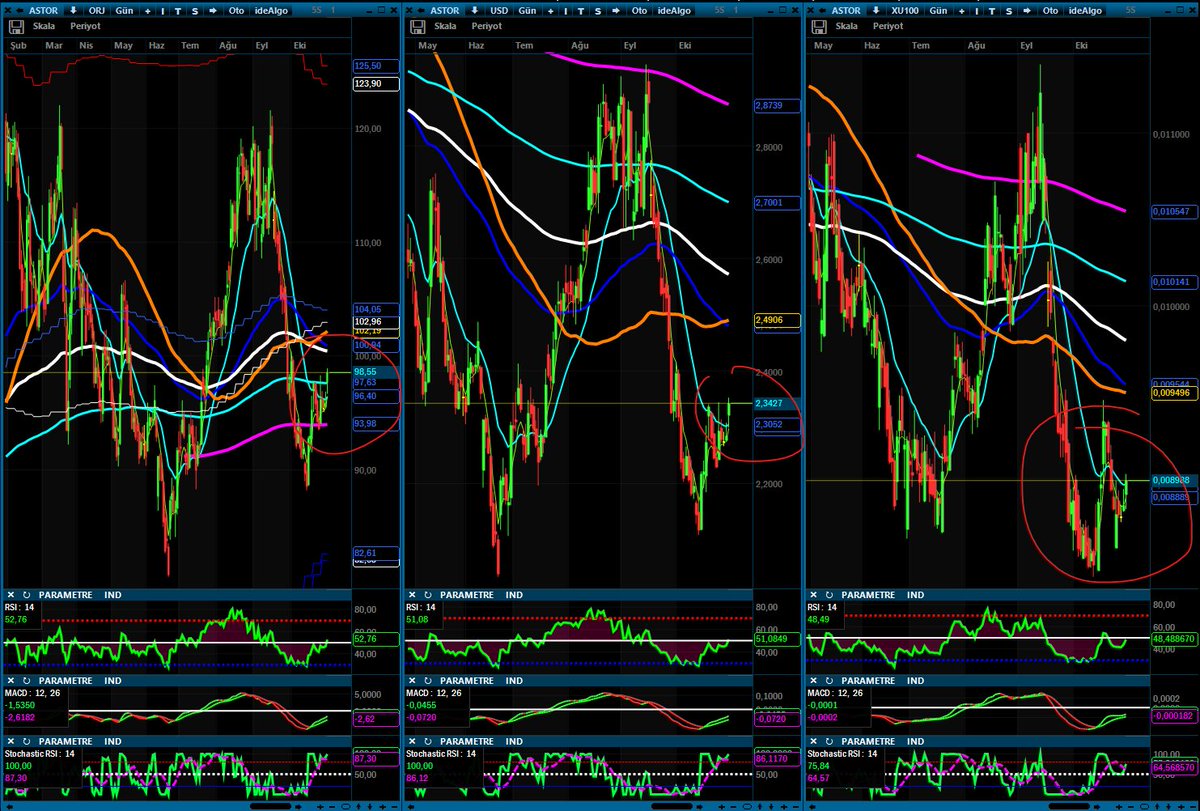Open the symbol down-arrow dropdown in the USD window
1200x811 pixels.
click(473, 11)
